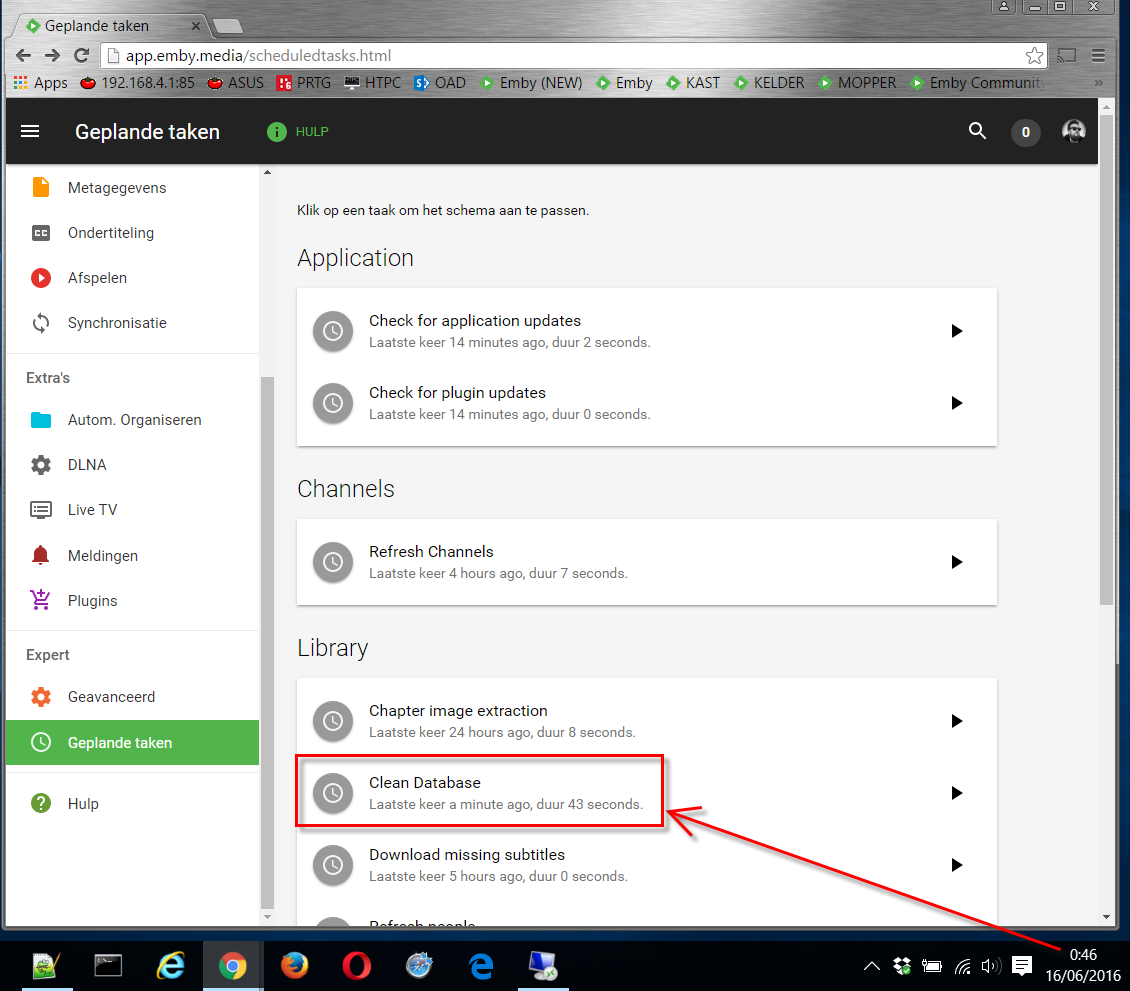Run Download missing subtitles task
Viewport: 1130px width, 991px height.
pos(956,865)
